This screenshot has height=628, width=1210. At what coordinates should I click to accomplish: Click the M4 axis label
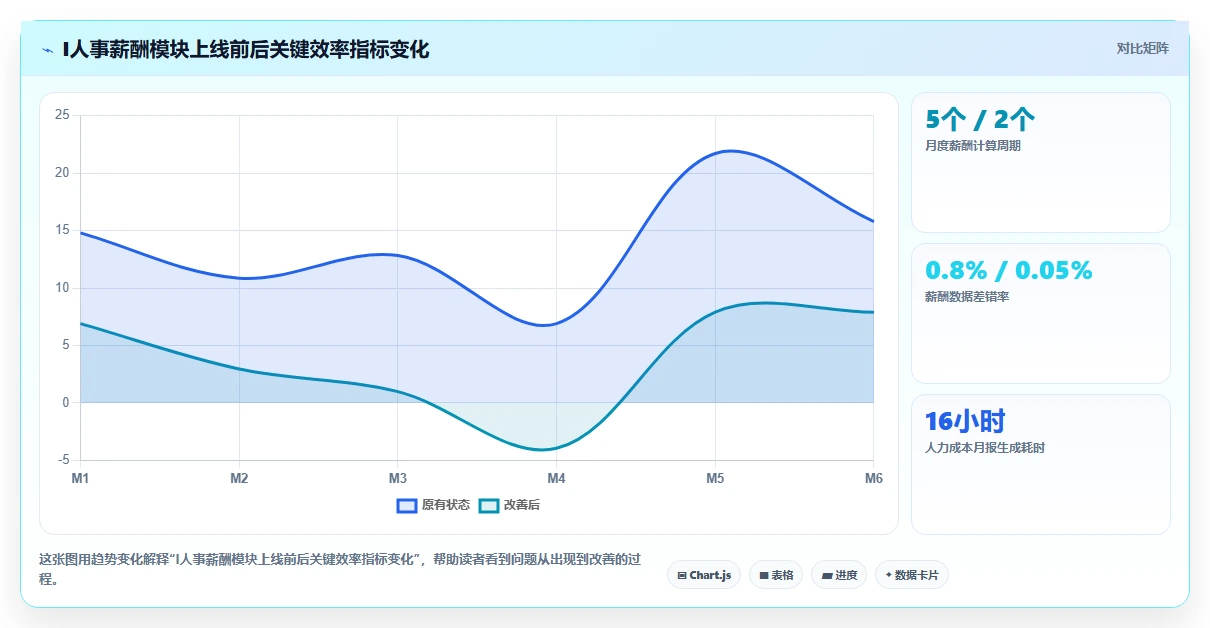(556, 478)
